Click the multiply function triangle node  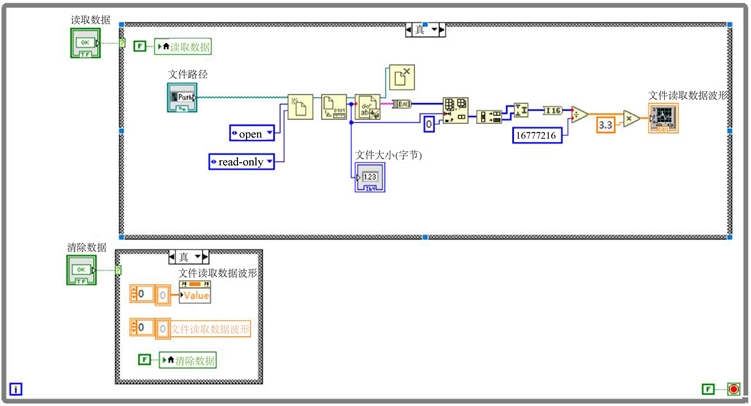coord(631,119)
